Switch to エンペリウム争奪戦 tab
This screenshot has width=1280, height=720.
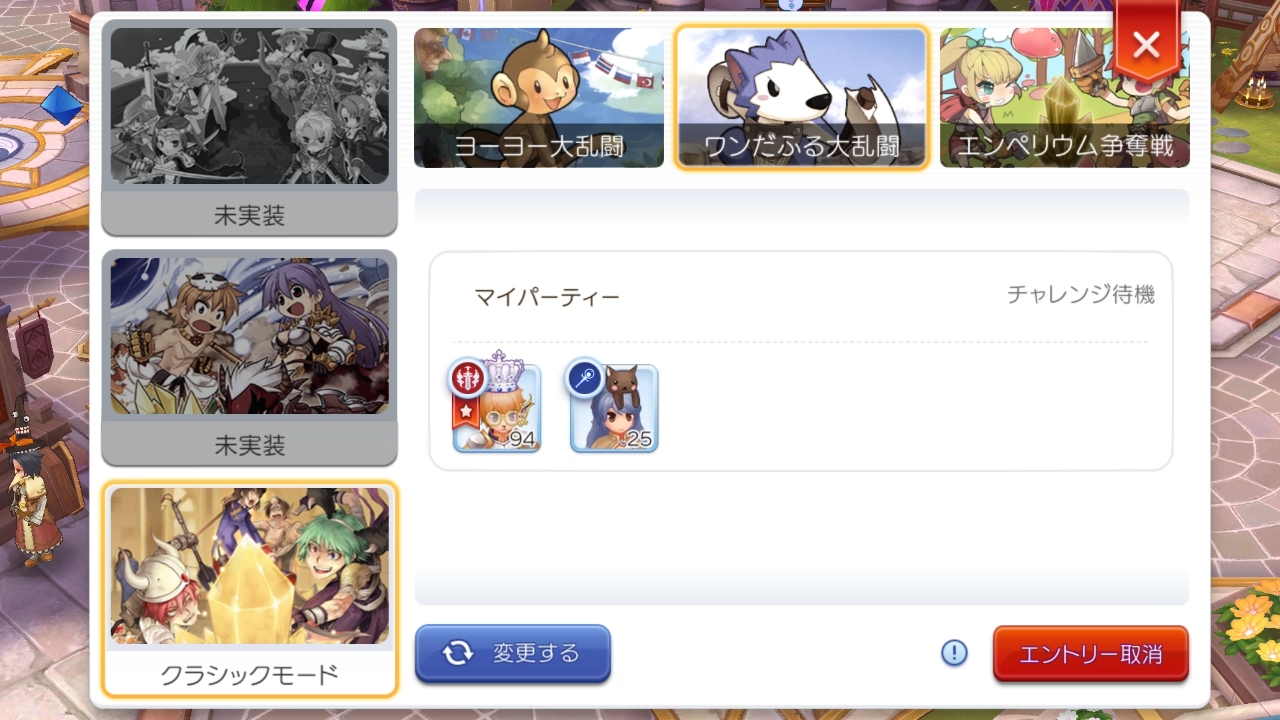[1064, 97]
